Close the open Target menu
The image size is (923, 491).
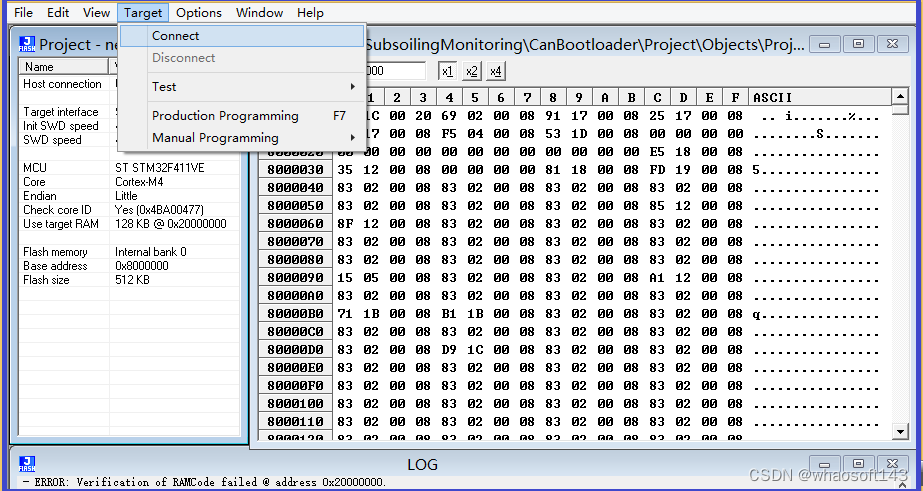(x=143, y=12)
